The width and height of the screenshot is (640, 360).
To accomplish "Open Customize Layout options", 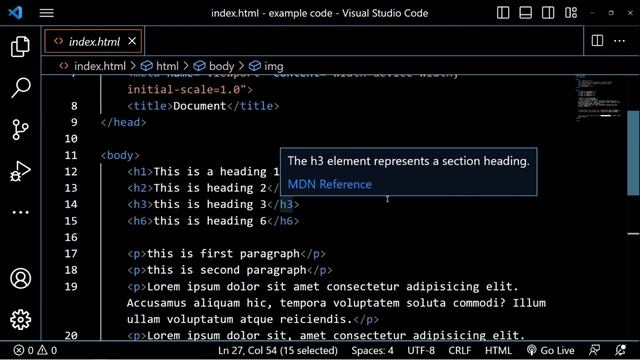I will click(571, 13).
